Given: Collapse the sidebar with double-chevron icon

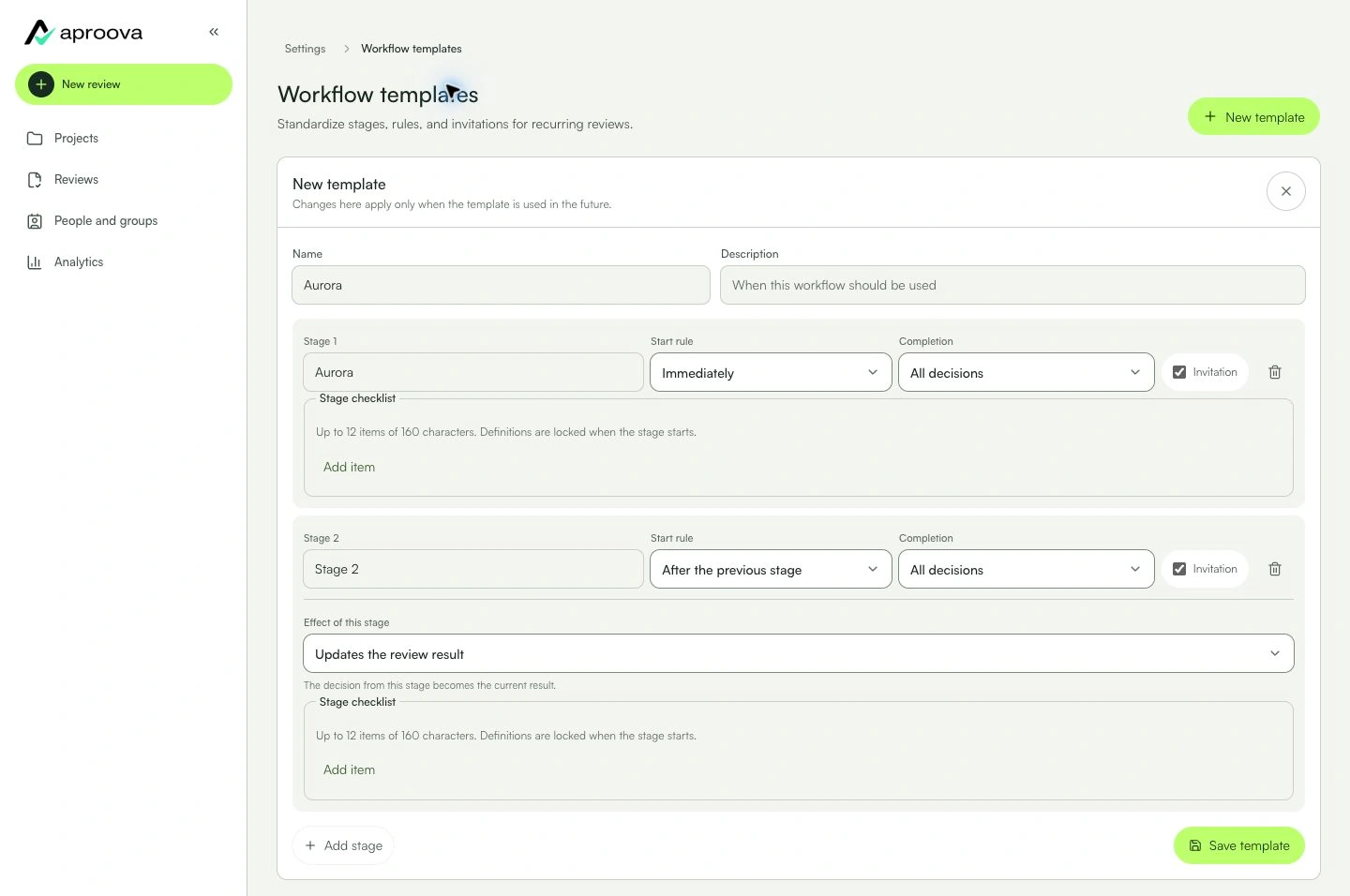Looking at the screenshot, I should [x=214, y=32].
